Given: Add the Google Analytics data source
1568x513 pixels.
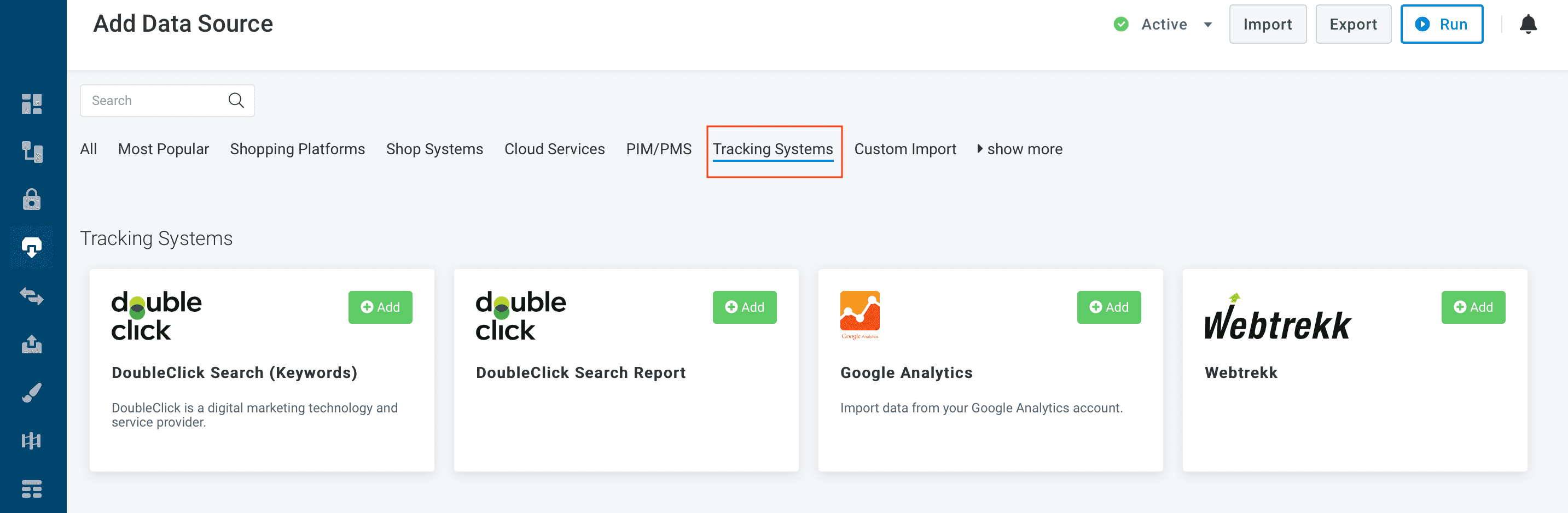Looking at the screenshot, I should click(x=1108, y=307).
